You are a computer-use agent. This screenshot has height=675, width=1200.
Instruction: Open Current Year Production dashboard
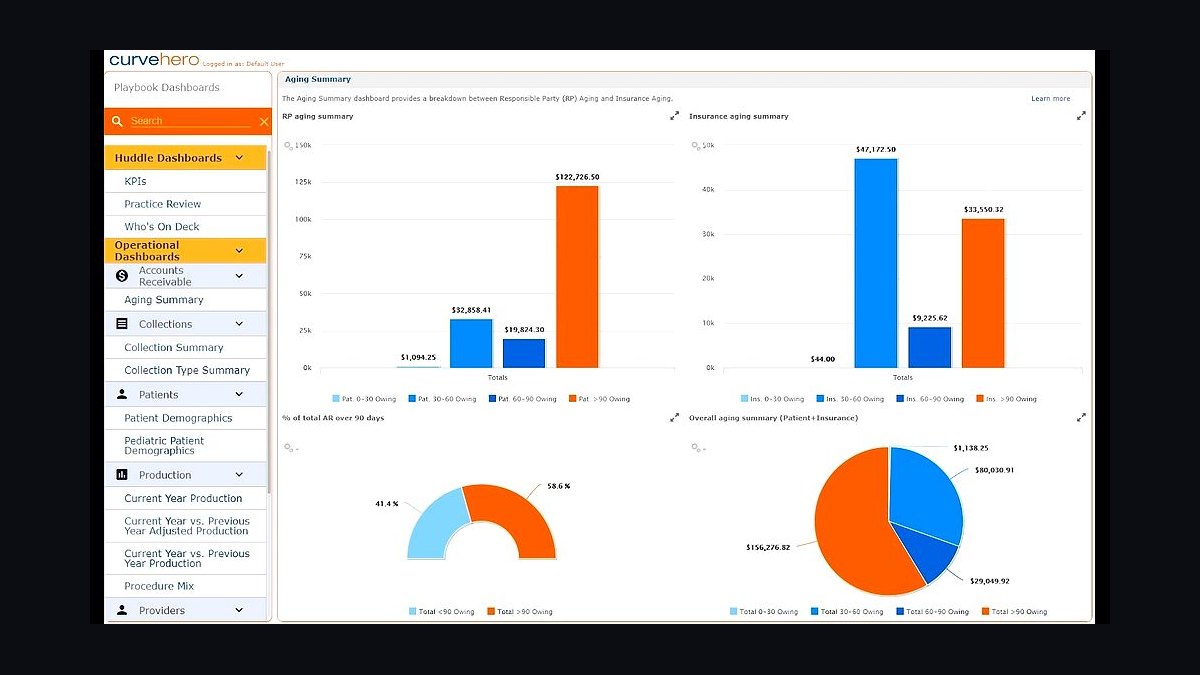click(x=186, y=498)
